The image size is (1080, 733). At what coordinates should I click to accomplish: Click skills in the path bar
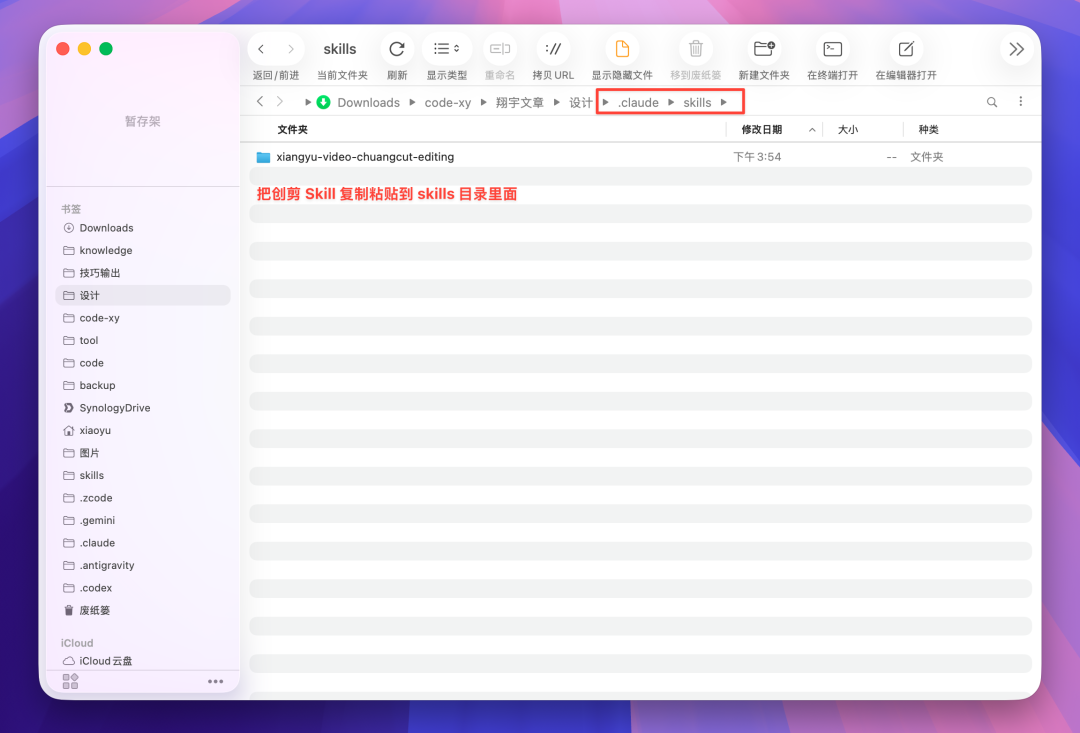[x=697, y=103]
